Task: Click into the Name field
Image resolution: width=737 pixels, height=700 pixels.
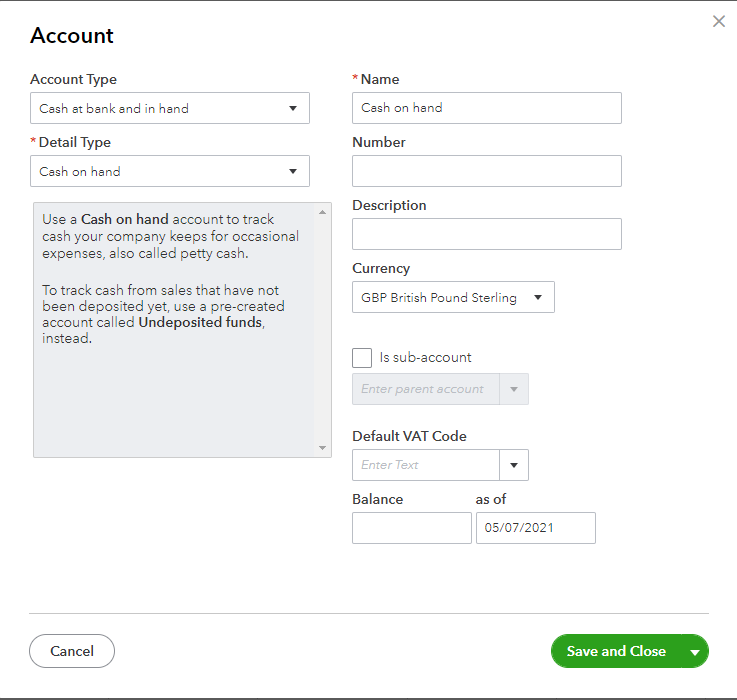Action: [487, 108]
